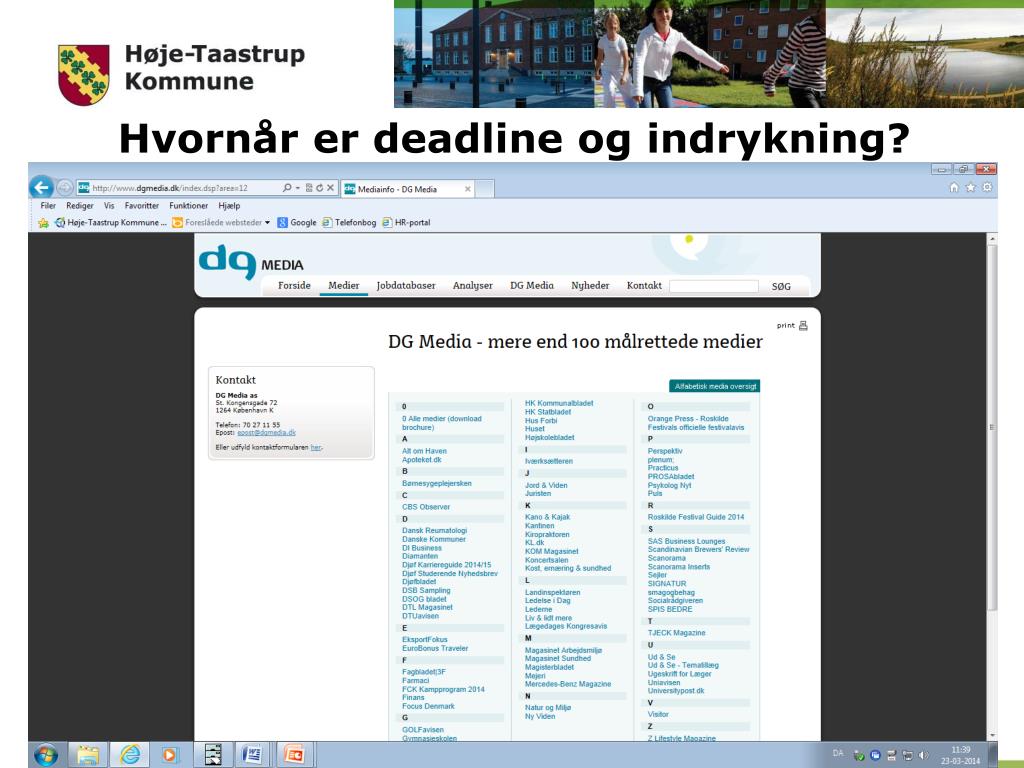Click the PowerPoint taskbar icon

pos(295,755)
